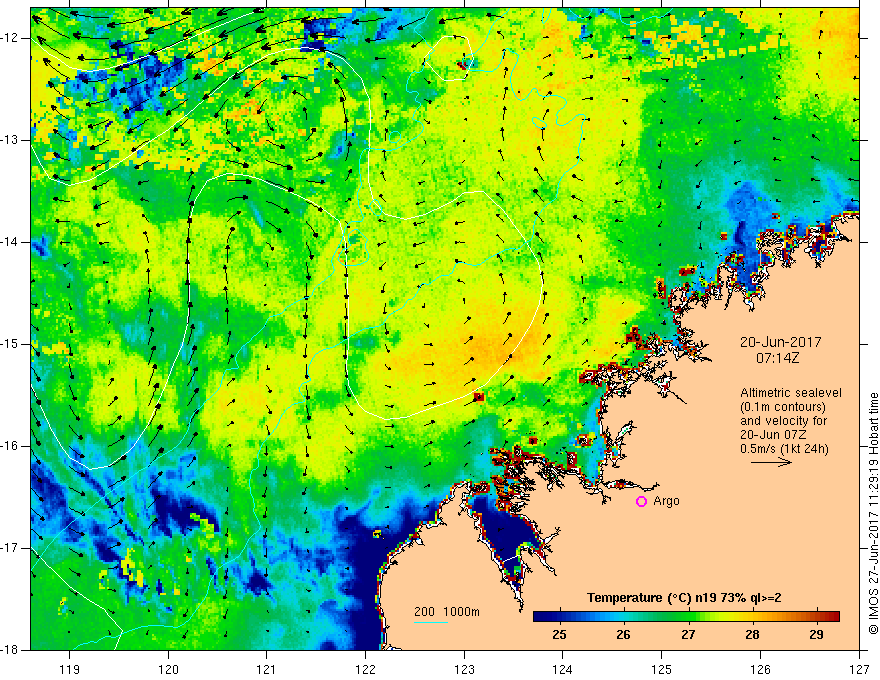Screen dimensions: 880x680
Task: Click longitude axis label '126'
Action: [760, 669]
